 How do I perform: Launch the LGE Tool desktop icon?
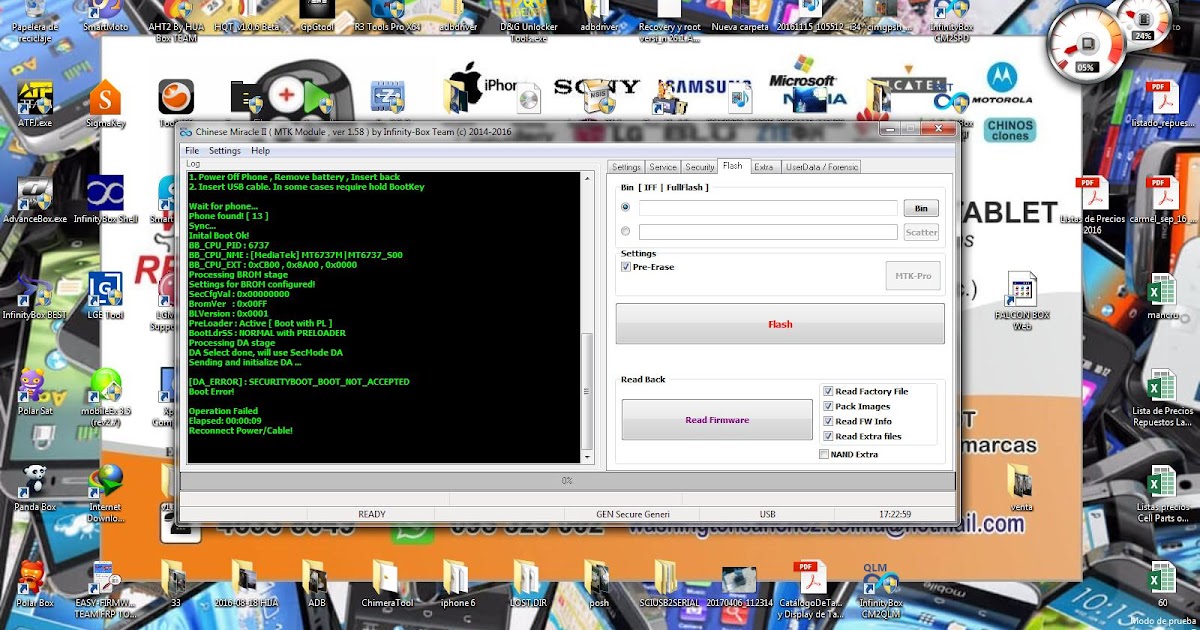[105, 295]
